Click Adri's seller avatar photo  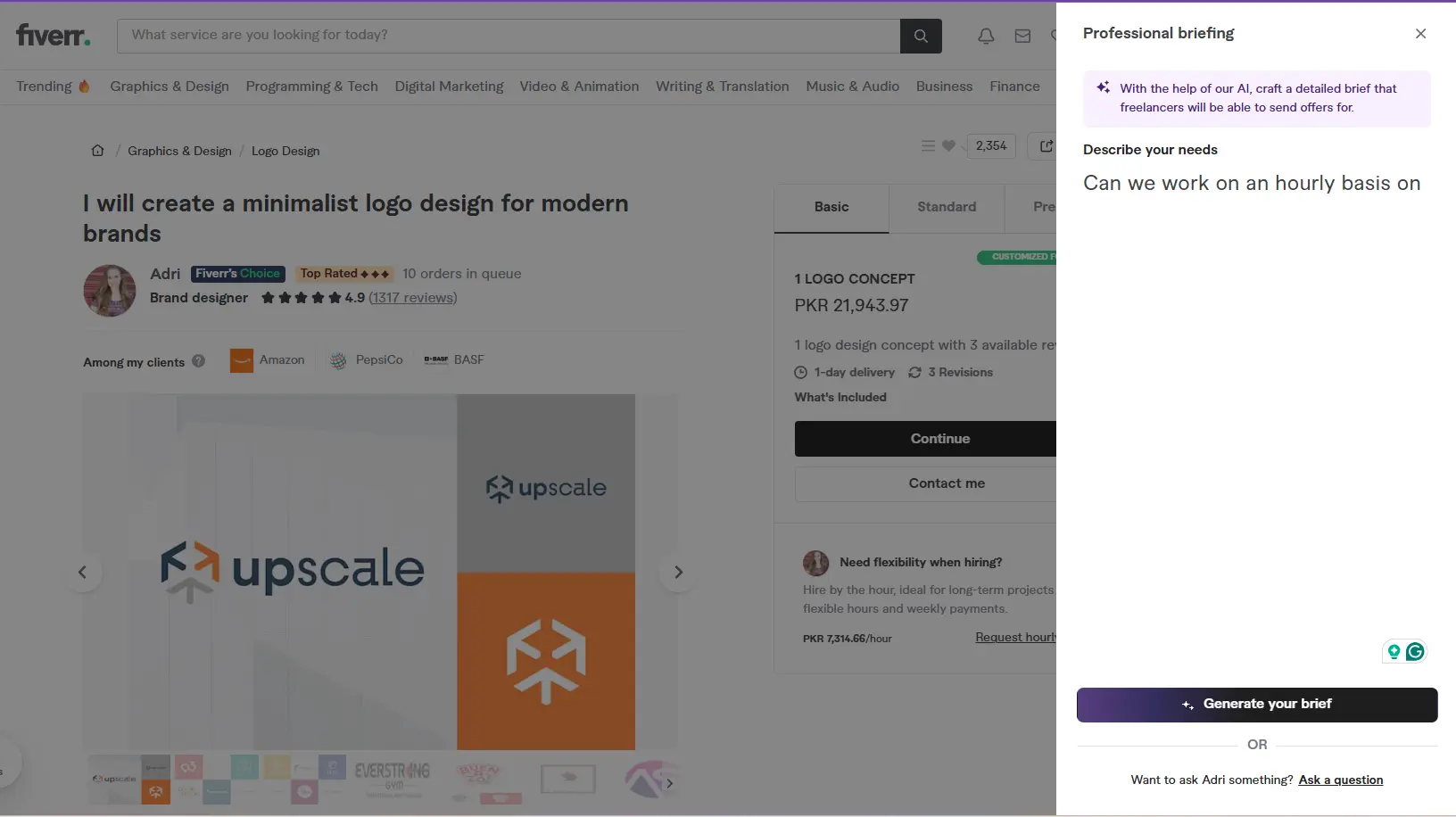click(x=110, y=291)
